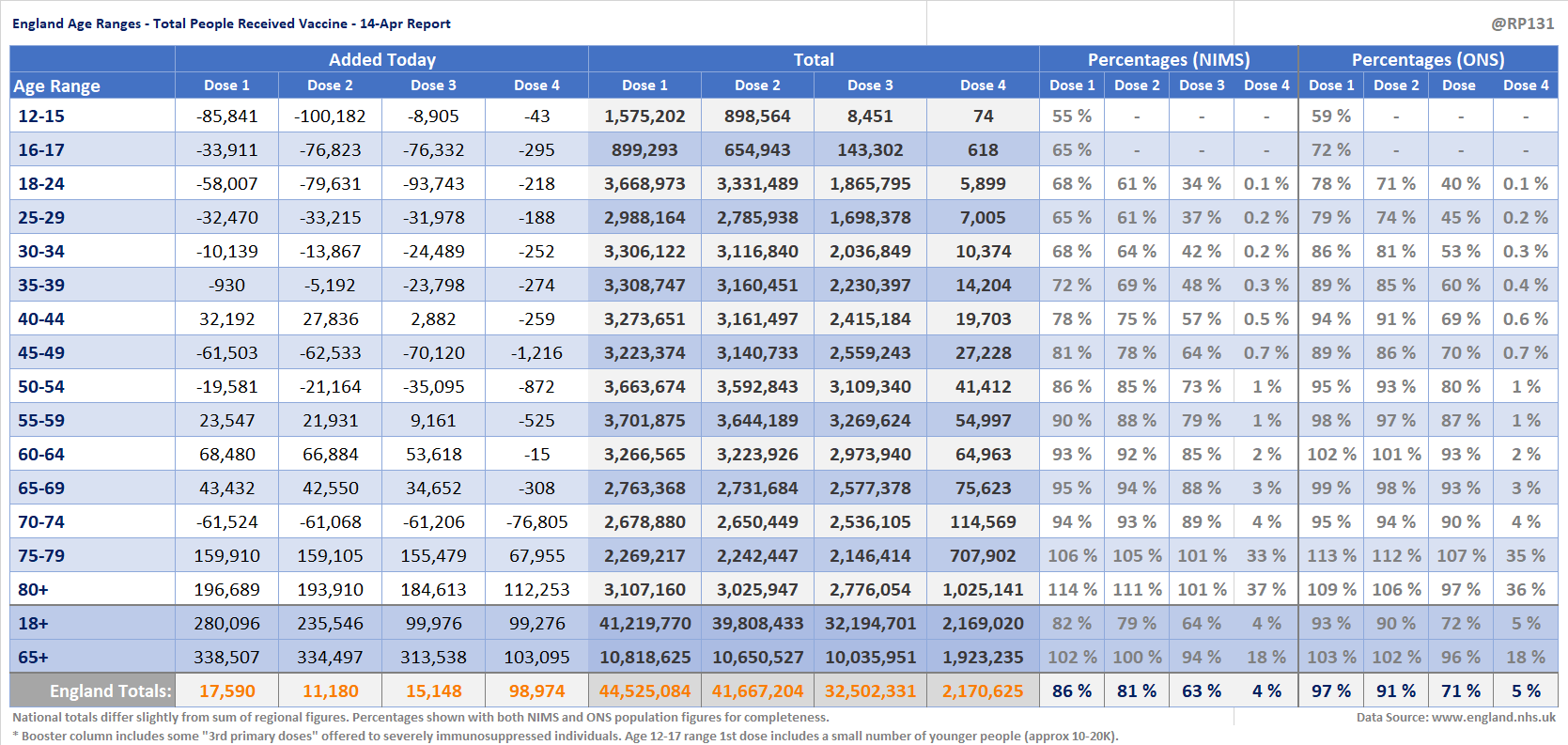The width and height of the screenshot is (1568, 745).
Task: Select the 1,025,141 Dose 4 total cell
Action: click(983, 589)
